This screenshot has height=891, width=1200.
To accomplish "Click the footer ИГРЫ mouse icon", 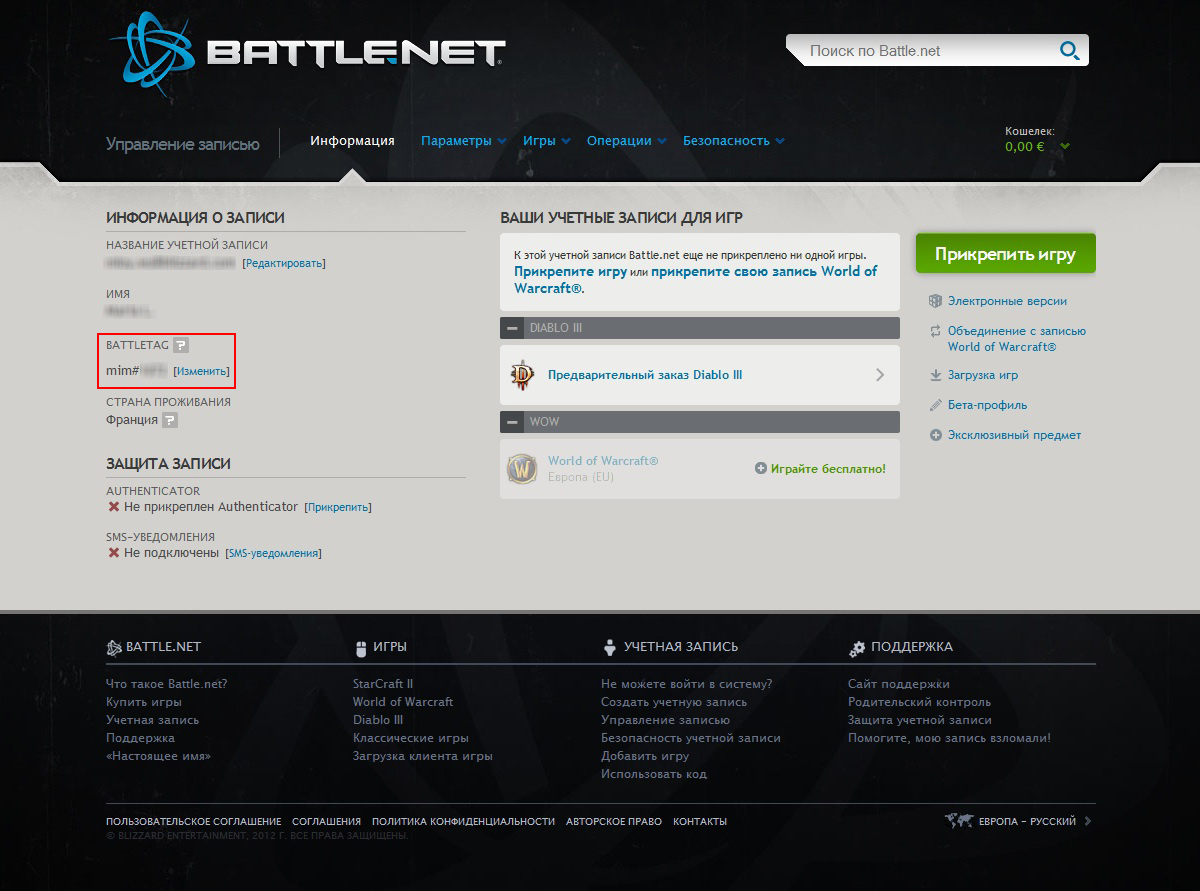I will [361, 648].
